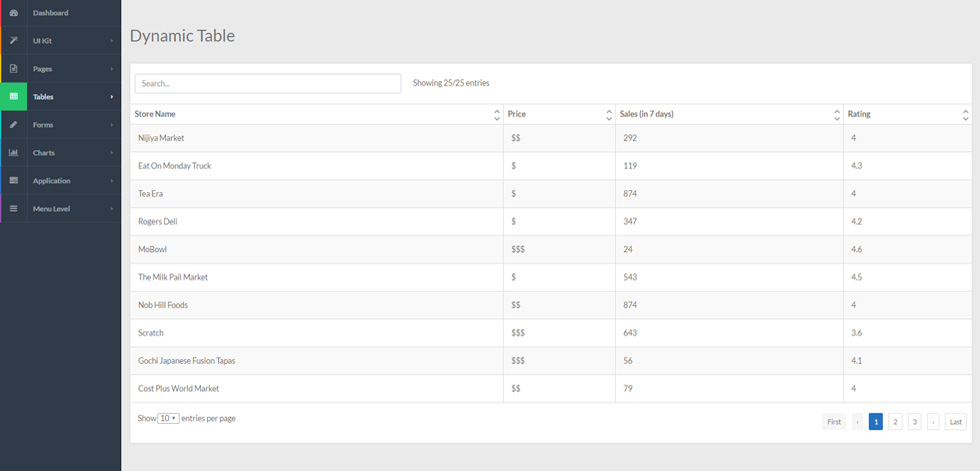This screenshot has width=980, height=471.
Task: Click the Showing 25/25 entries text
Action: click(451, 83)
